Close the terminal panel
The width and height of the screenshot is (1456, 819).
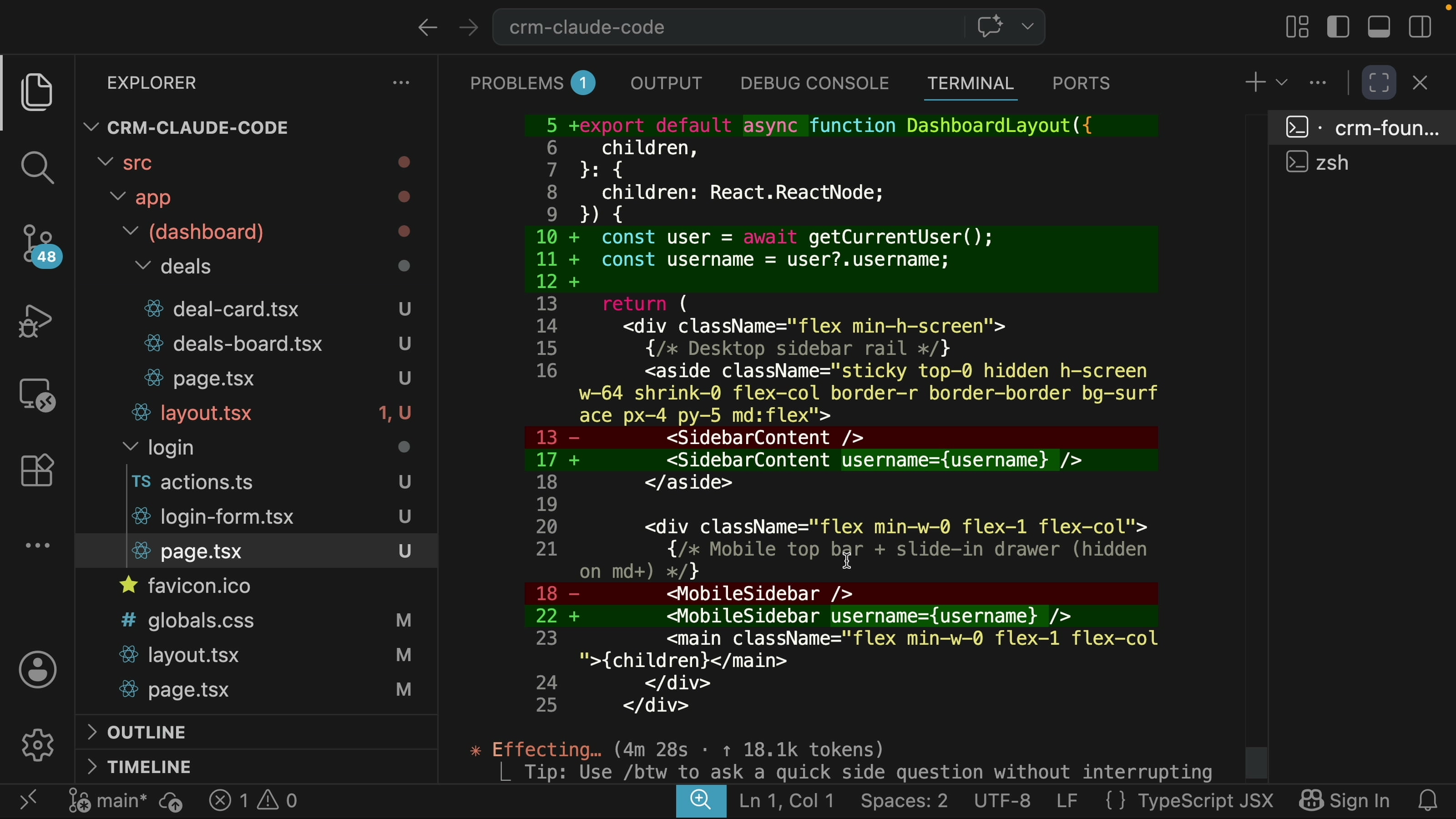1420,82
